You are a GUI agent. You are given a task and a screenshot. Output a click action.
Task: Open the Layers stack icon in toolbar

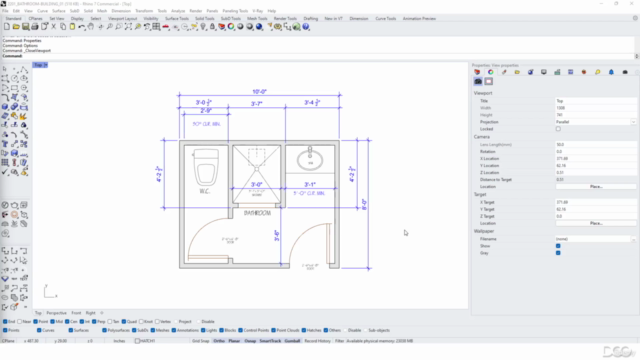coord(222,27)
